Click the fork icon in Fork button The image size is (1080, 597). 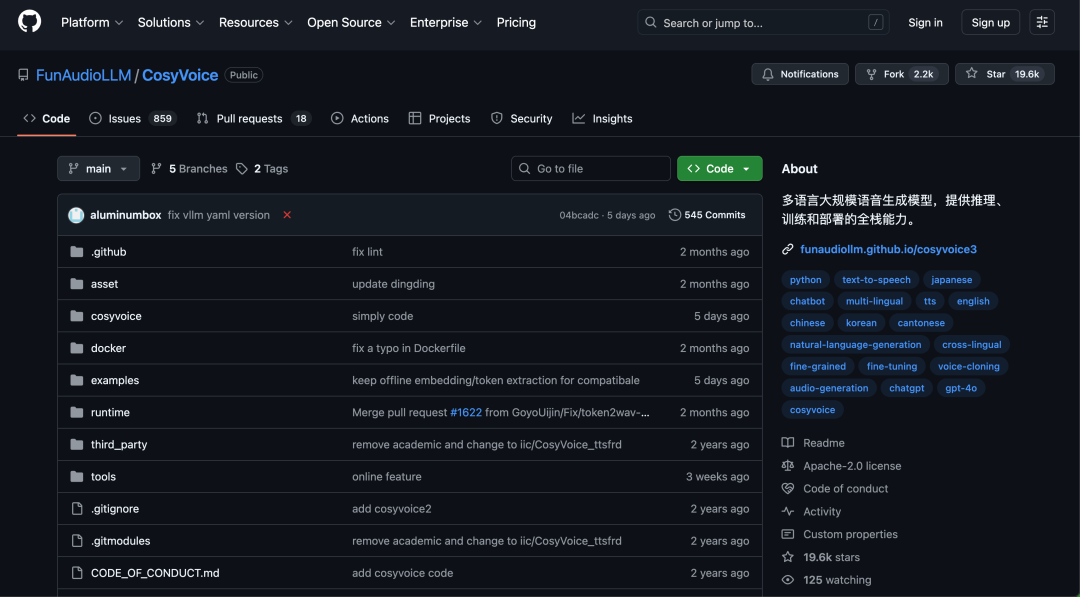[x=871, y=74]
